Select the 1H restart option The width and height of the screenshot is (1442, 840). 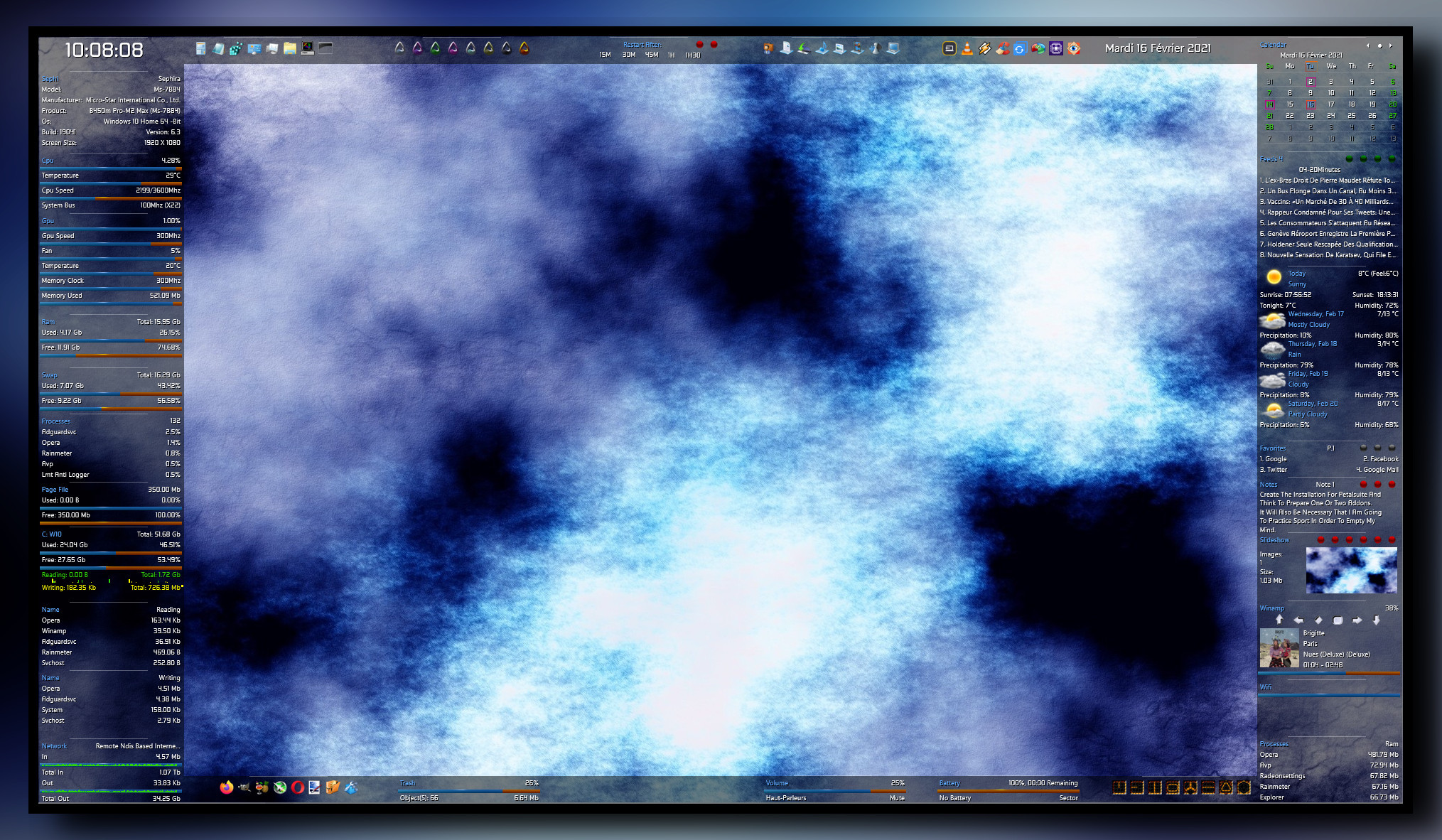(671, 55)
